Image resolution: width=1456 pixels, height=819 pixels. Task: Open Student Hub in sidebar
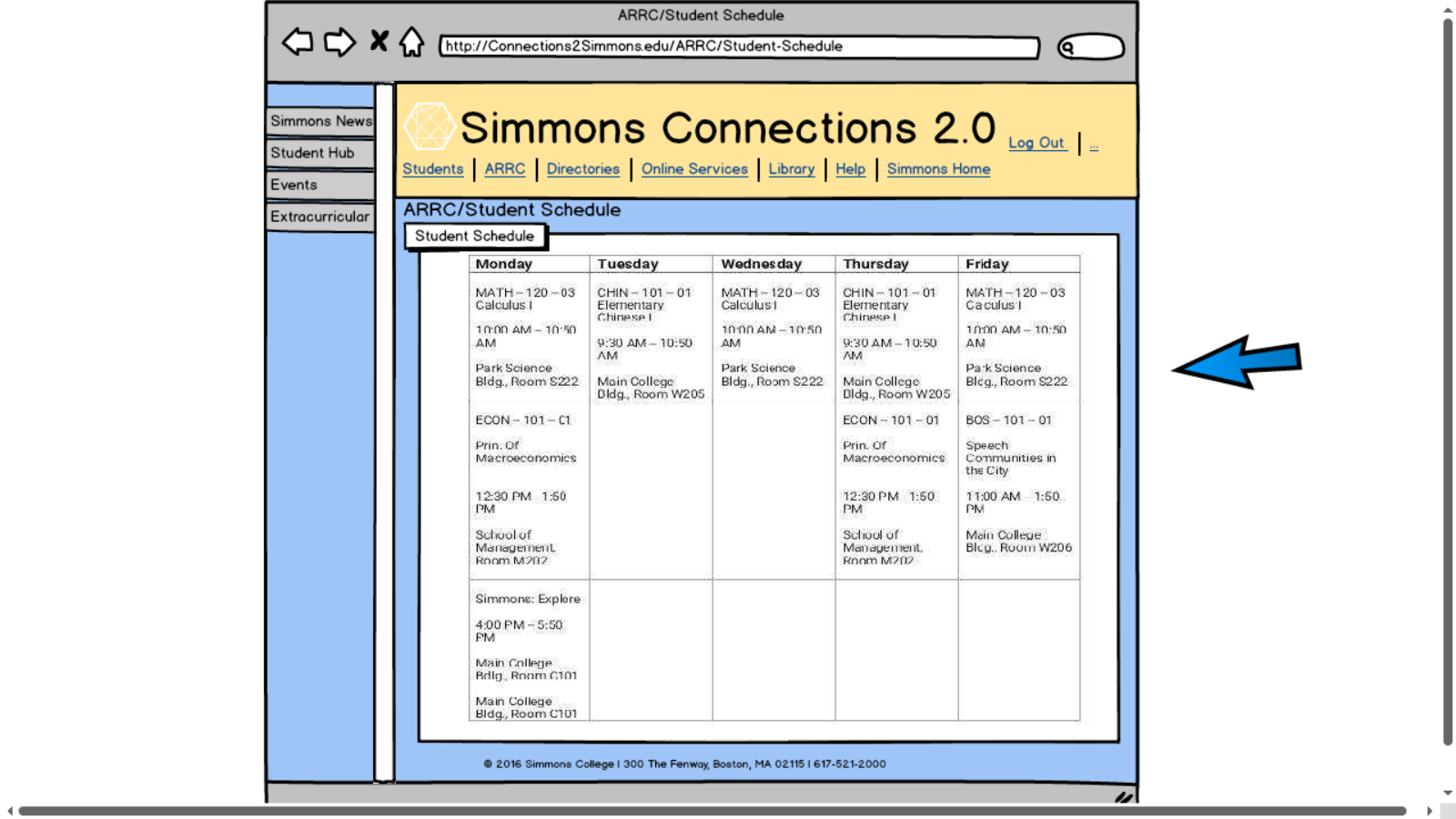click(x=320, y=153)
